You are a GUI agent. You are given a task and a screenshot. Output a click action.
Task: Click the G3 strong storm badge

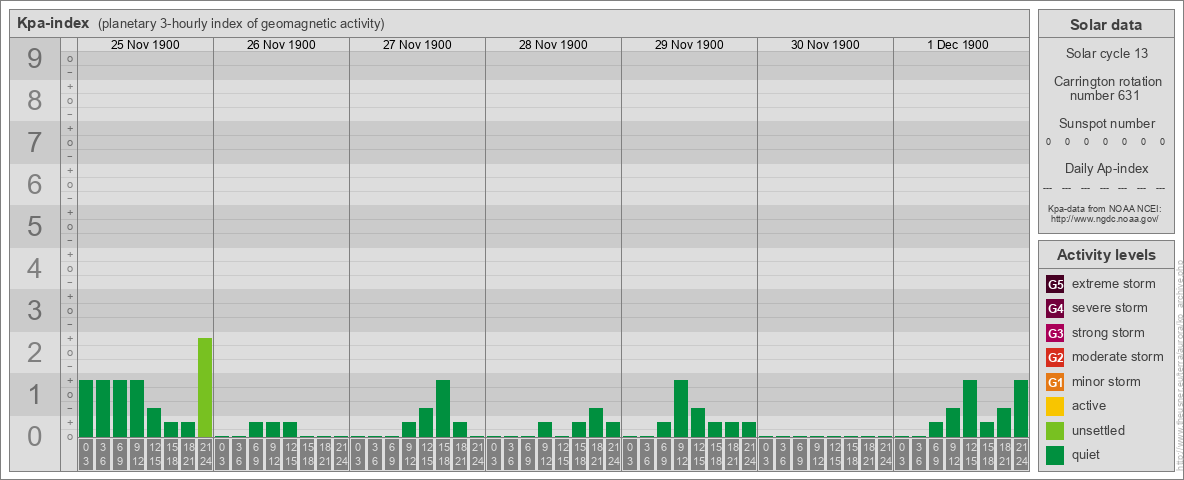coord(1055,333)
